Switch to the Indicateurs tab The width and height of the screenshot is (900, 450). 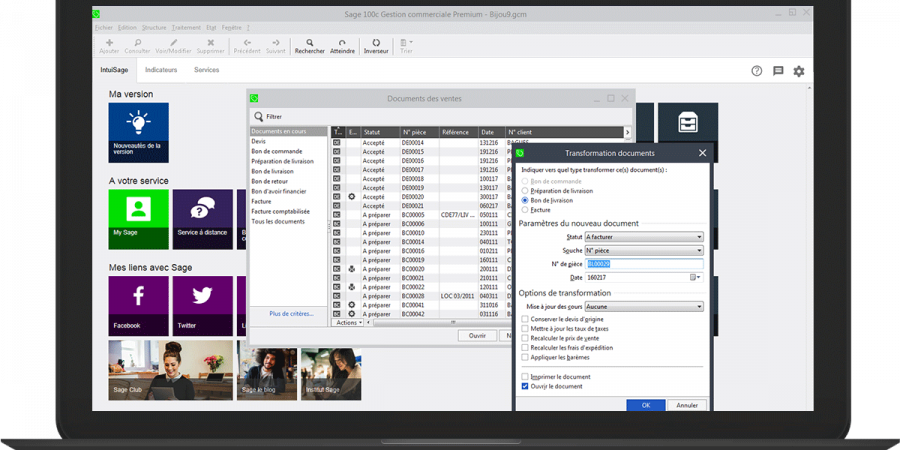[x=161, y=70]
